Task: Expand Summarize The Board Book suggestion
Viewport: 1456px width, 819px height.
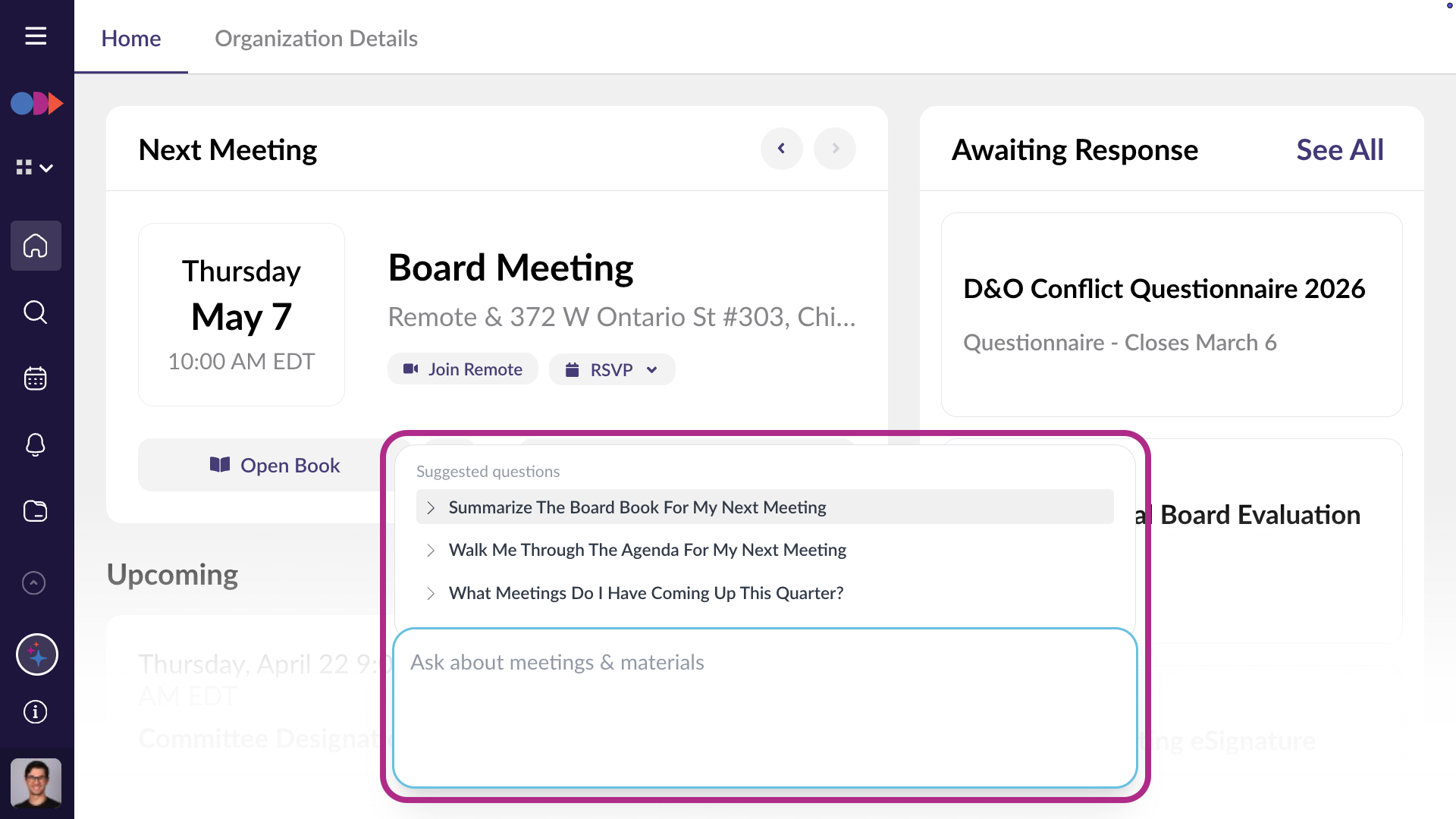Action: pyautogui.click(x=764, y=507)
